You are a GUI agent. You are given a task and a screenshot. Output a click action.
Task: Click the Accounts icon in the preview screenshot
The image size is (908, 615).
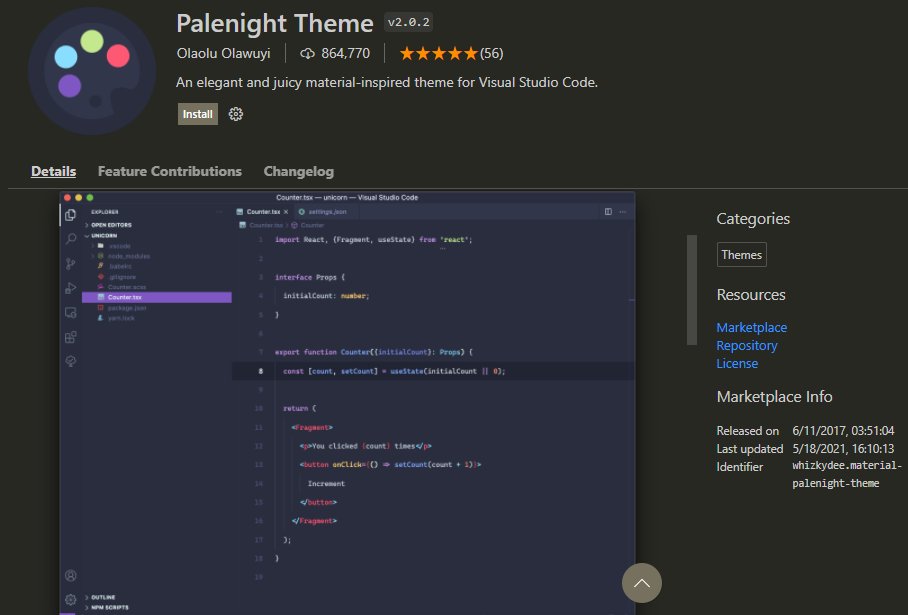coord(71,576)
